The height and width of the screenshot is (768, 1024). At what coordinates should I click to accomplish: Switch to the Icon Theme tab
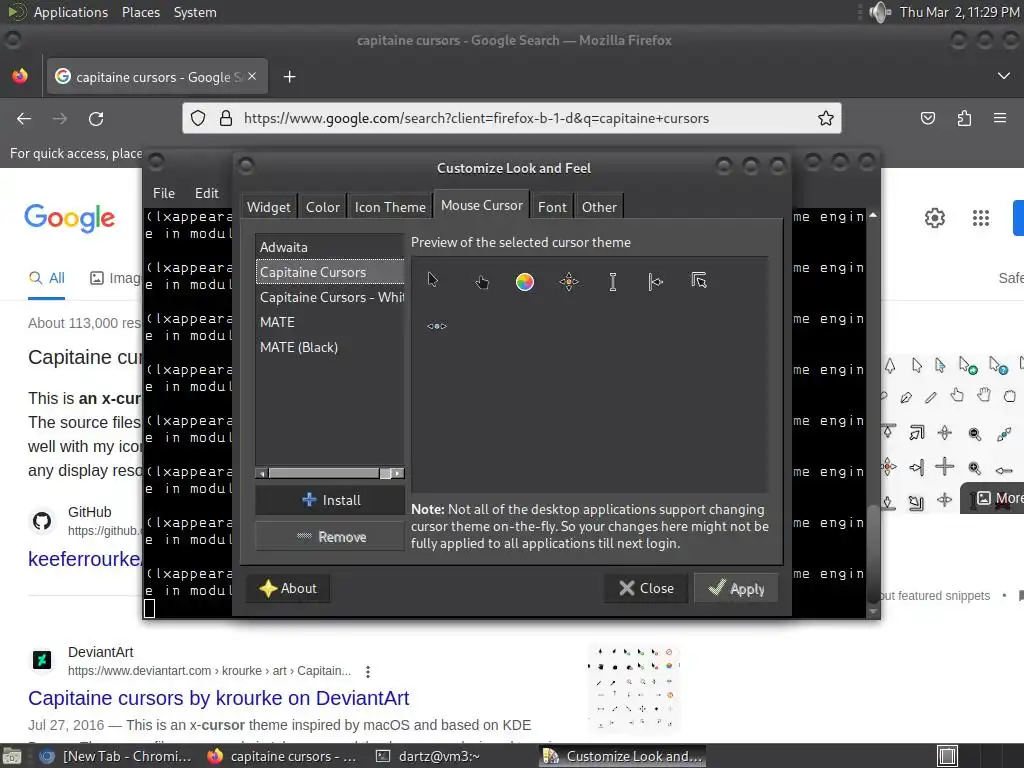coord(390,207)
